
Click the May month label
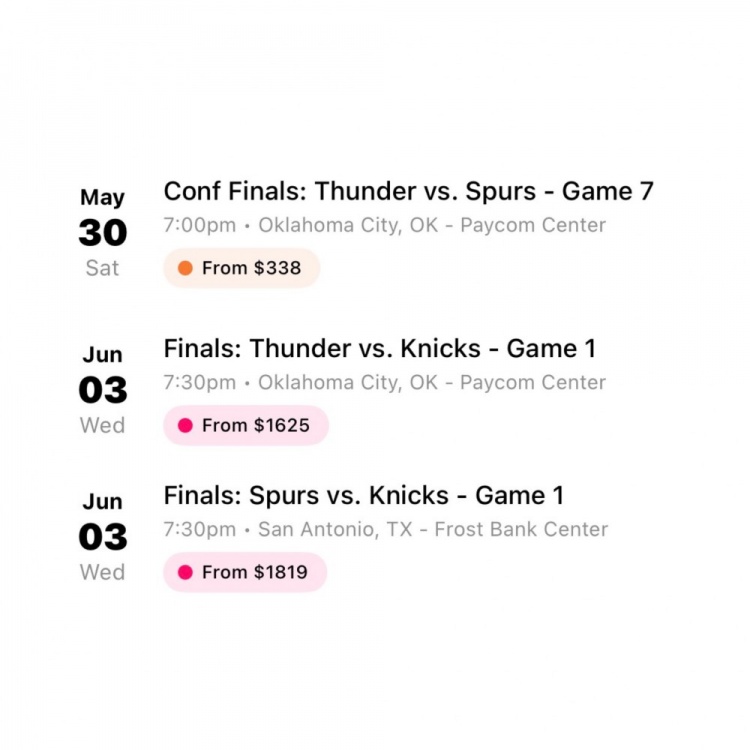pyautogui.click(x=102, y=198)
